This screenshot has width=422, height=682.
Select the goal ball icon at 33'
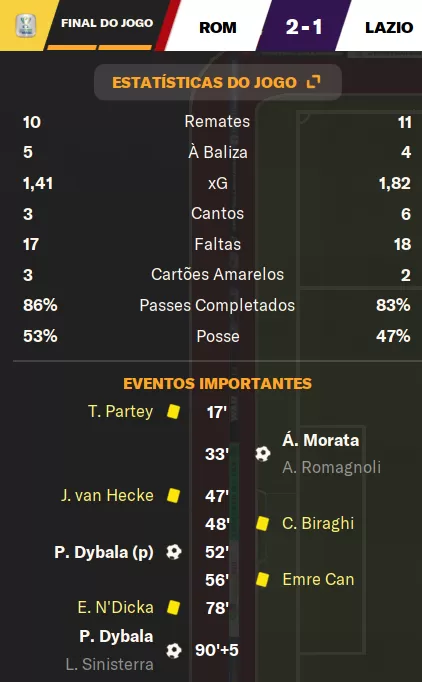click(262, 454)
